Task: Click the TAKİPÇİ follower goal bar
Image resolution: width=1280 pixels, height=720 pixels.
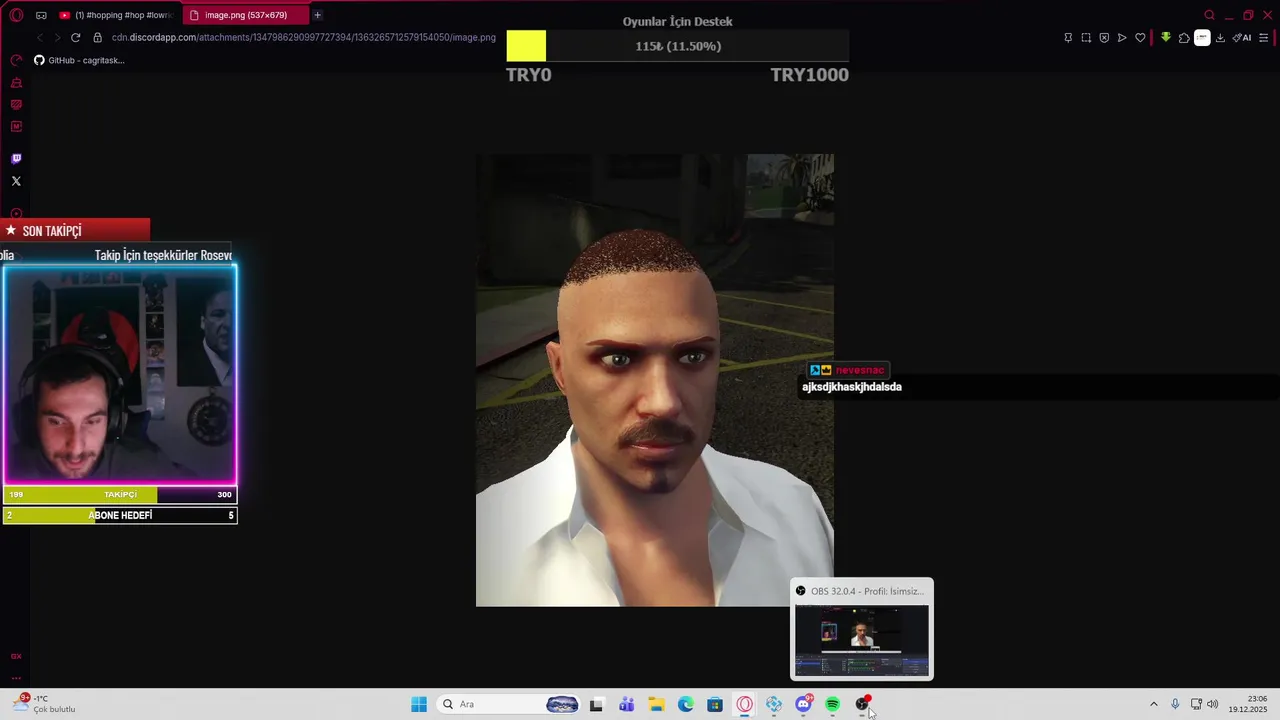Action: (120, 494)
